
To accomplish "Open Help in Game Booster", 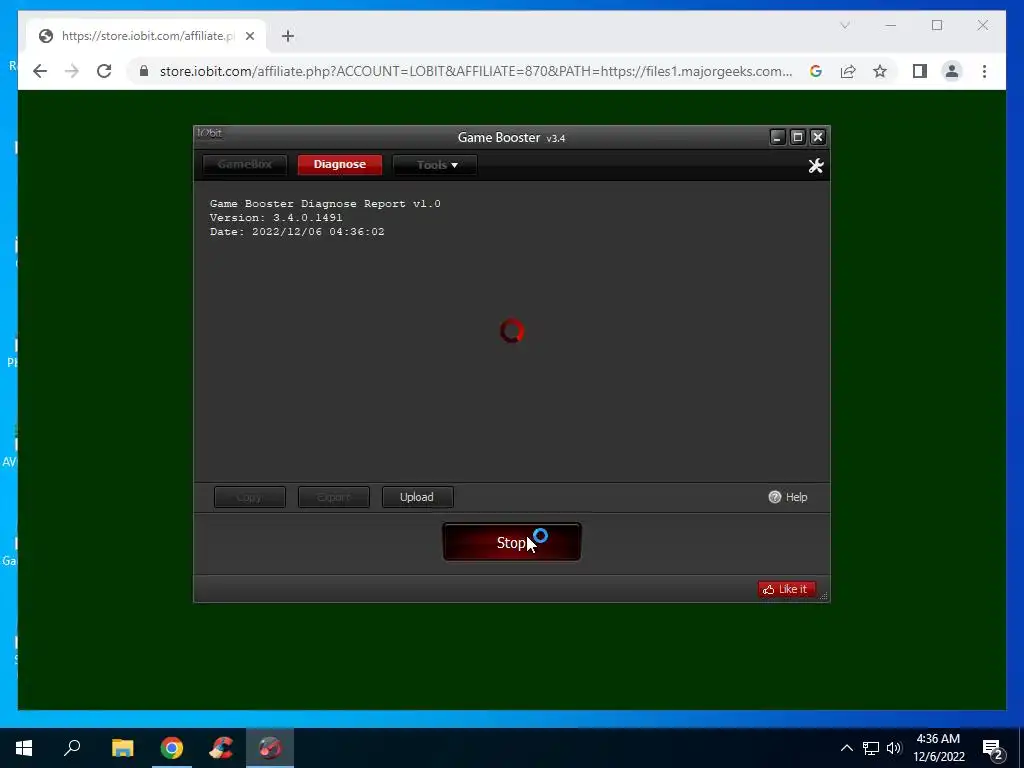I will pyautogui.click(x=788, y=497).
